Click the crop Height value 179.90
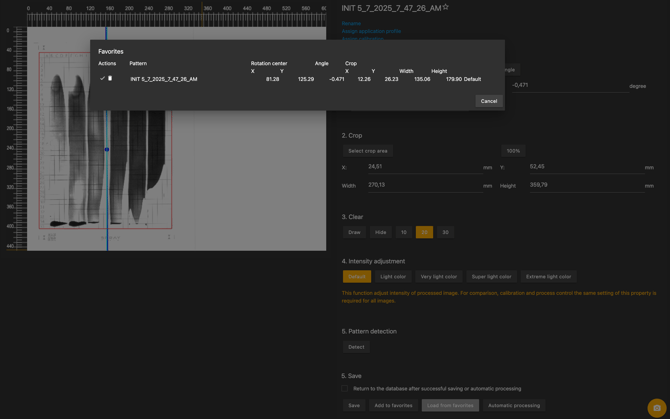This screenshot has width=670, height=419. point(454,79)
